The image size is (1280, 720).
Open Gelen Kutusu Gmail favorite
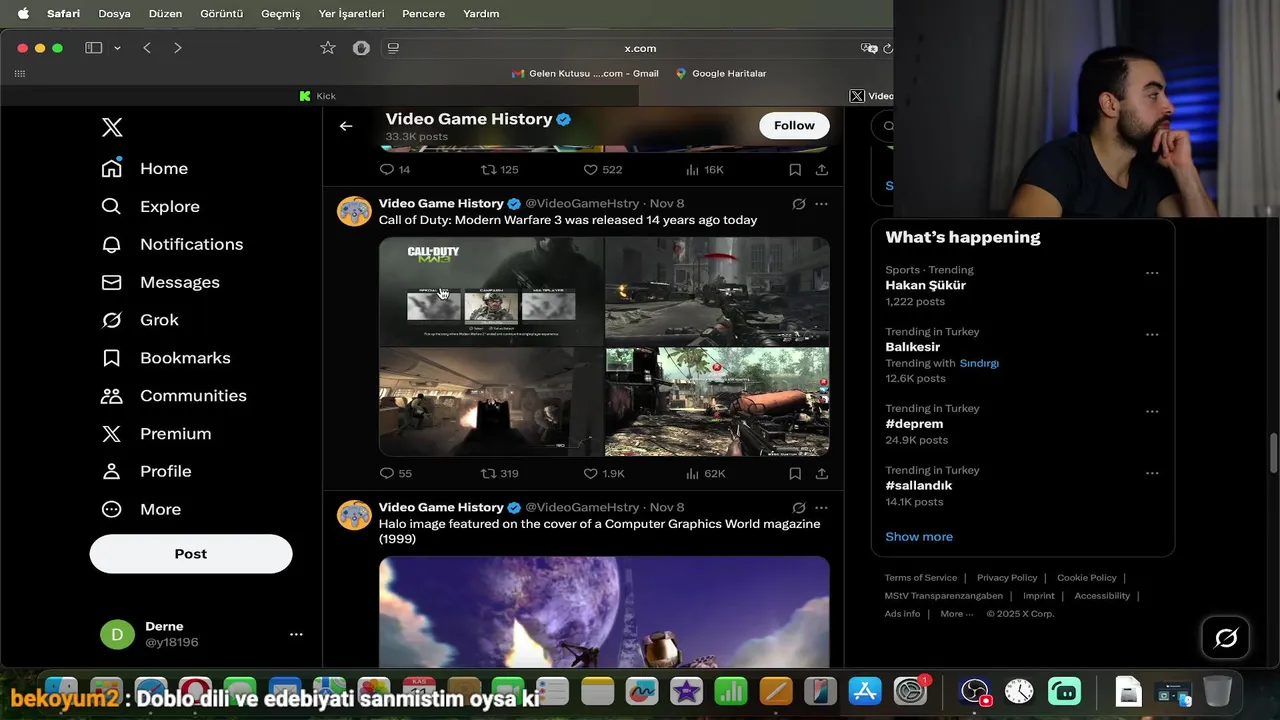click(585, 73)
